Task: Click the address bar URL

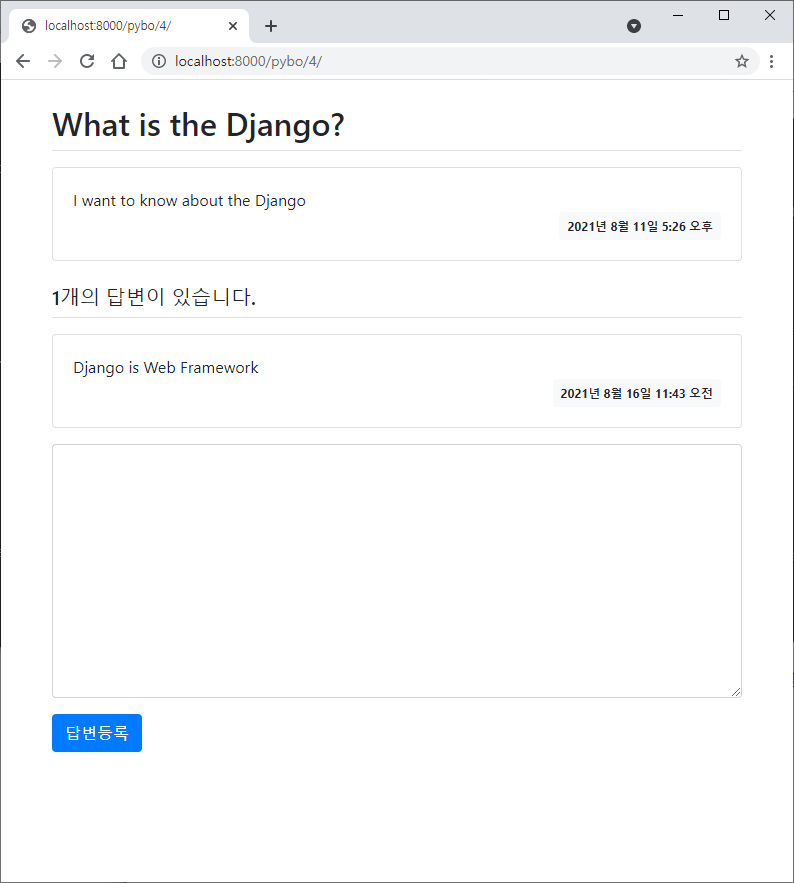Action: [x=248, y=61]
